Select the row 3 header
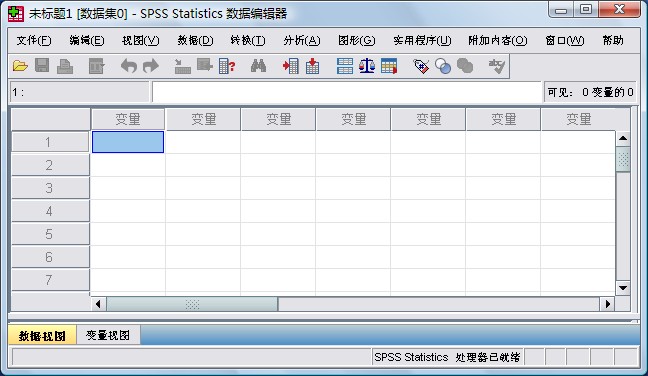 pyautogui.click(x=50, y=188)
